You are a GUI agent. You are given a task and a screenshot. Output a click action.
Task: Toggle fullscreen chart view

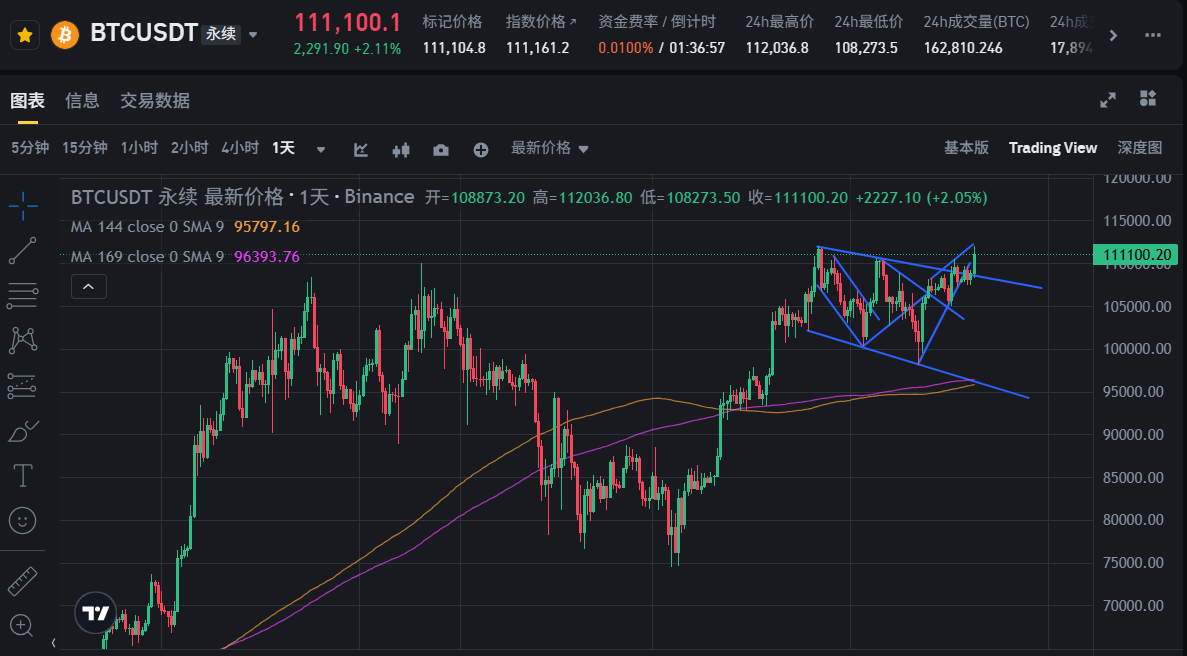coord(1107,100)
